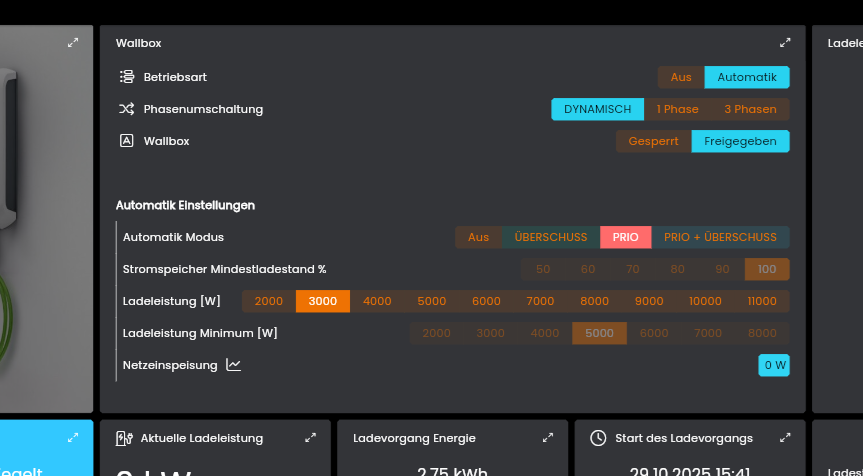Set Wallbox to Gesperrt

coord(653,141)
